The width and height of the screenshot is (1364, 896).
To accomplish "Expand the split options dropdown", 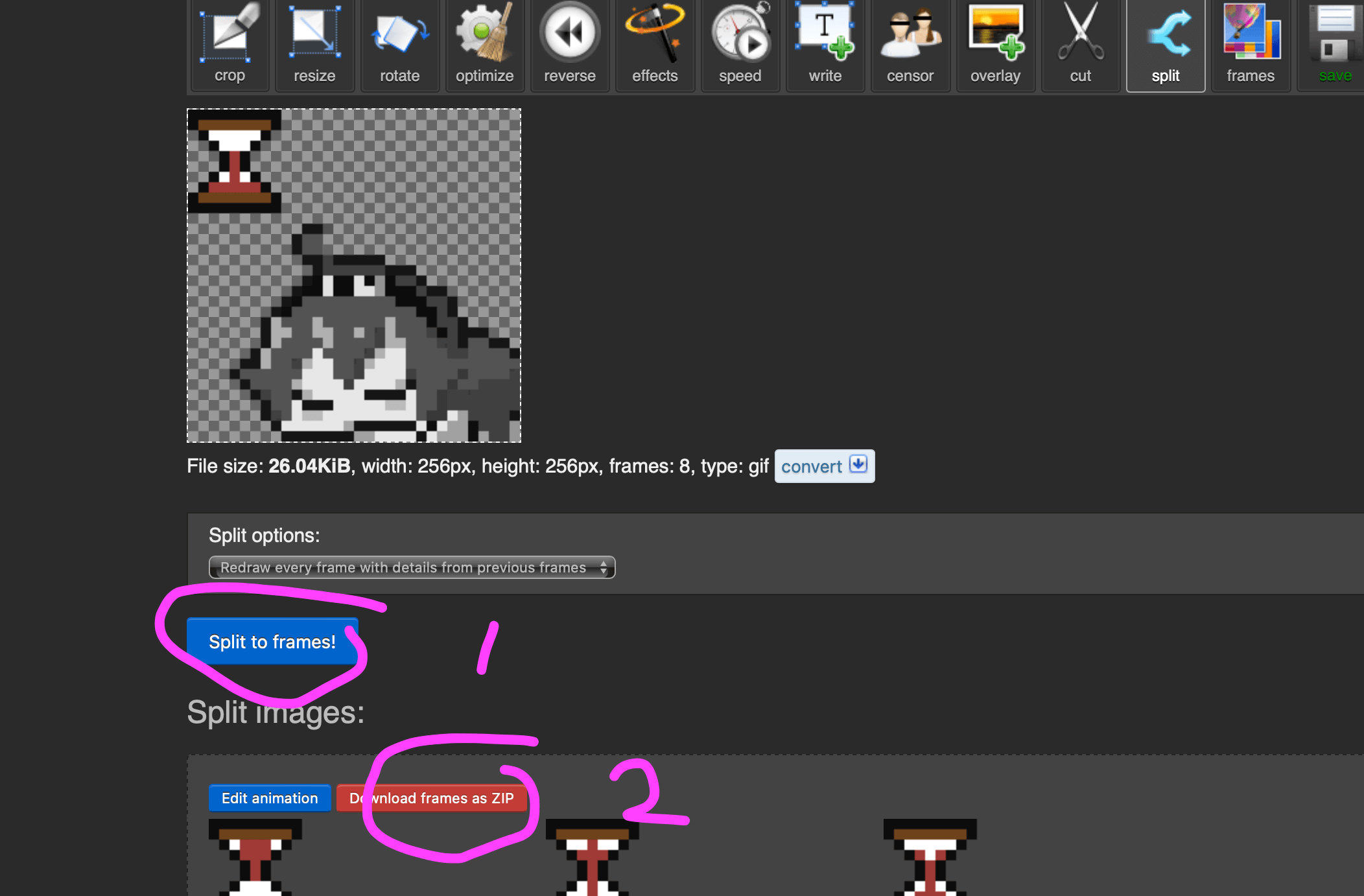I will click(412, 567).
